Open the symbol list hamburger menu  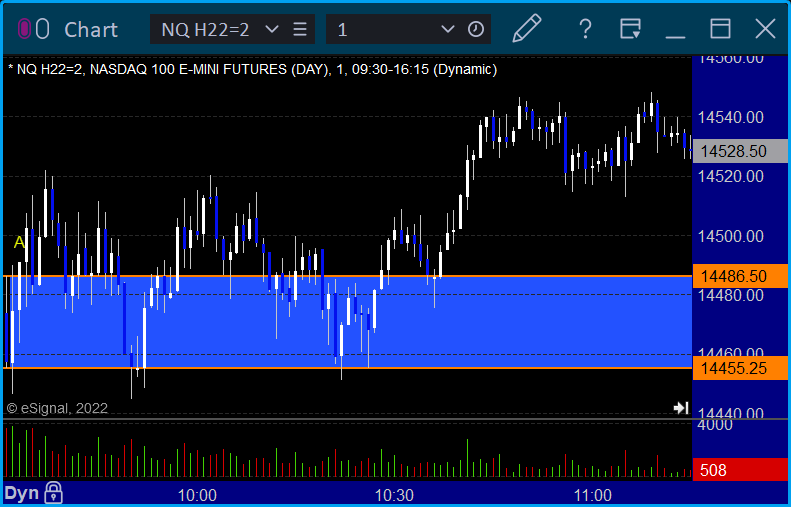point(300,29)
